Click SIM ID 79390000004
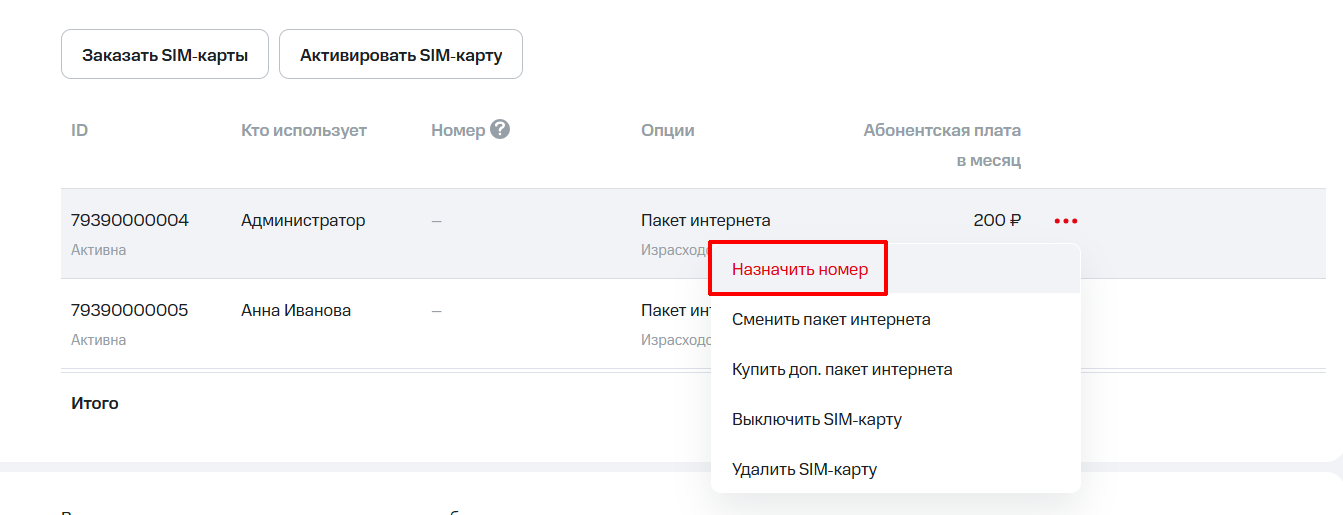Viewport: 1343px width, 515px height. 129,221
